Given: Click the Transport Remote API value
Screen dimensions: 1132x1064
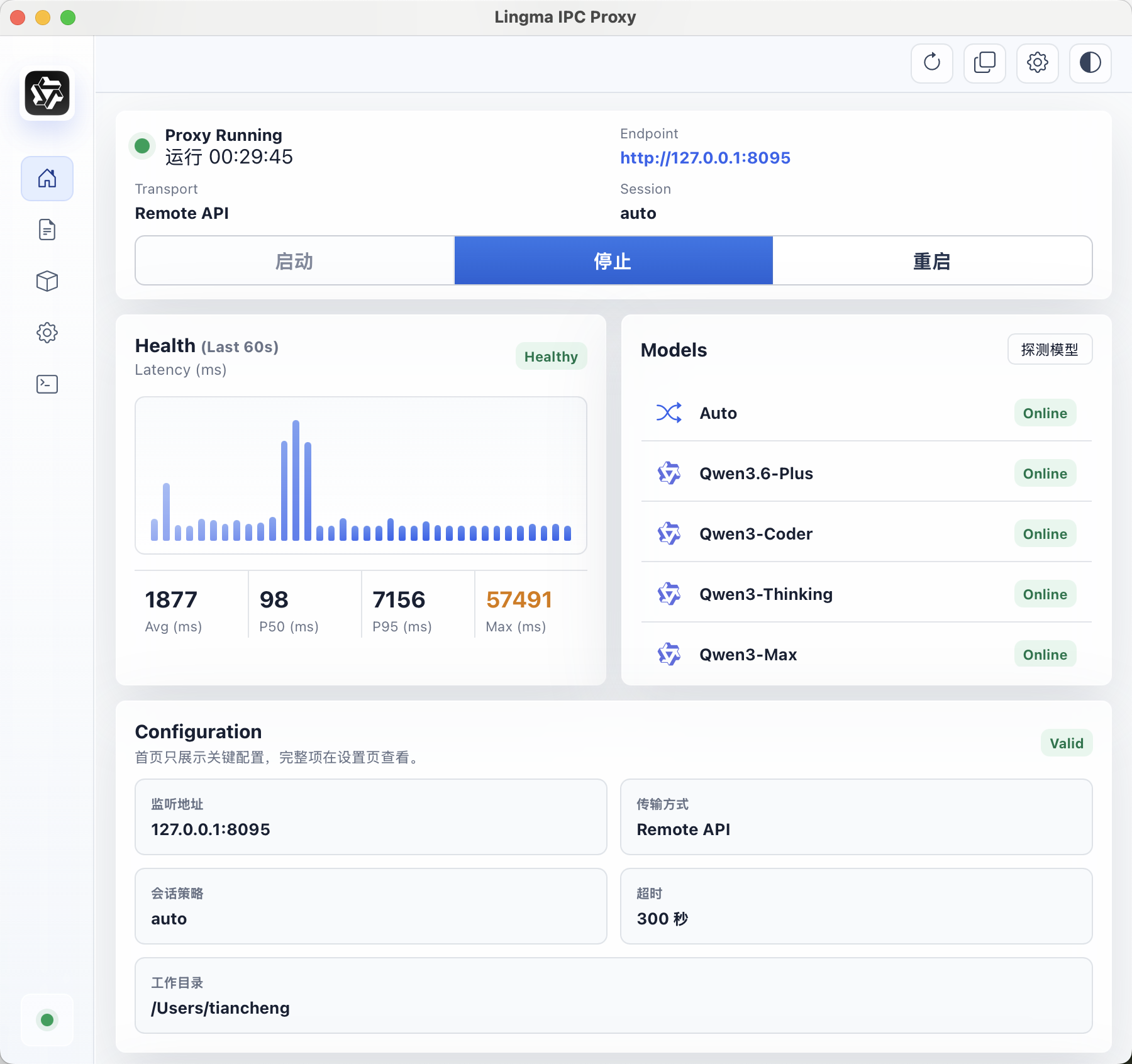Looking at the screenshot, I should 182,213.
